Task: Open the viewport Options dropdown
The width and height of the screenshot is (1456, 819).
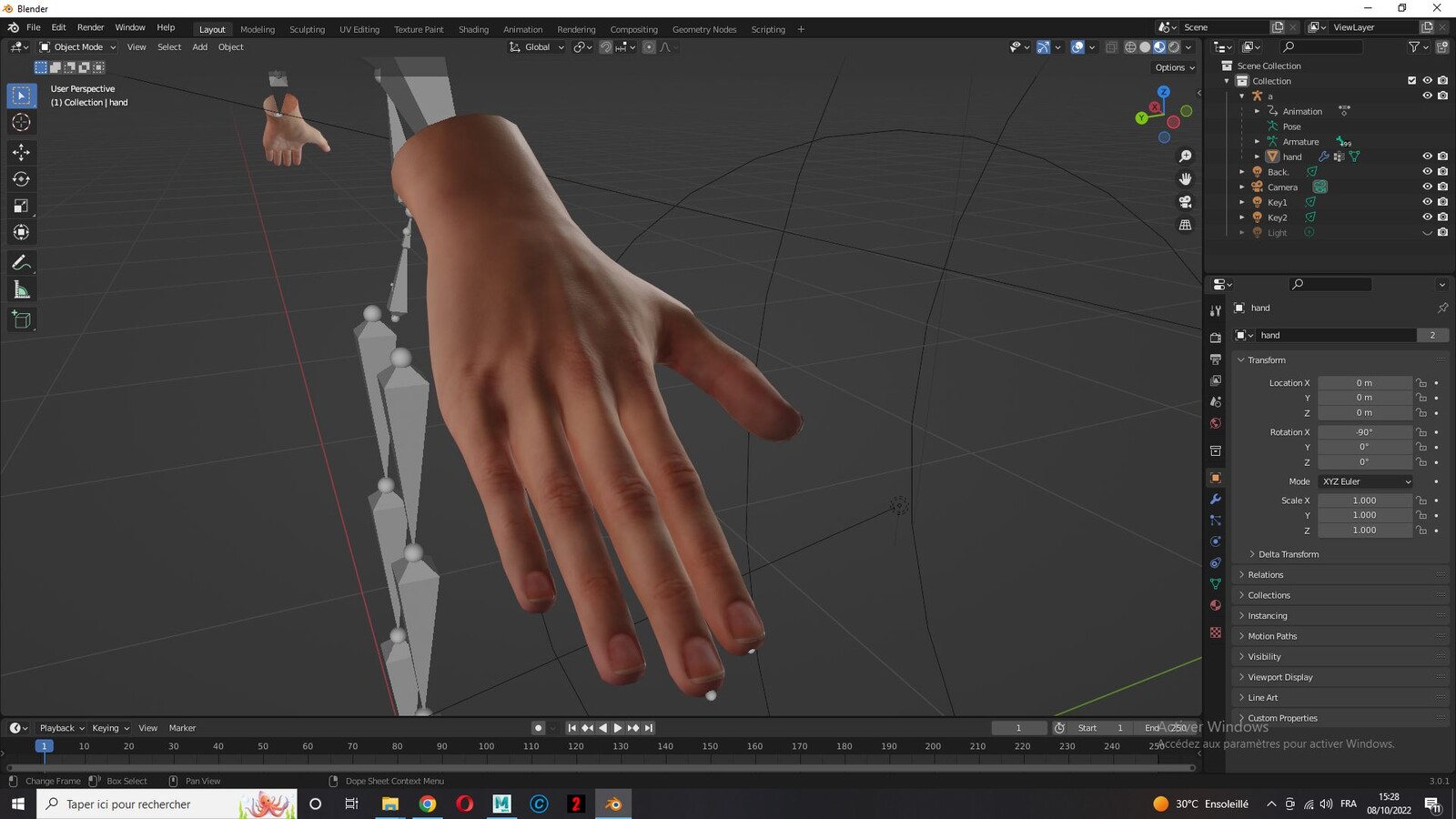Action: tap(1175, 67)
